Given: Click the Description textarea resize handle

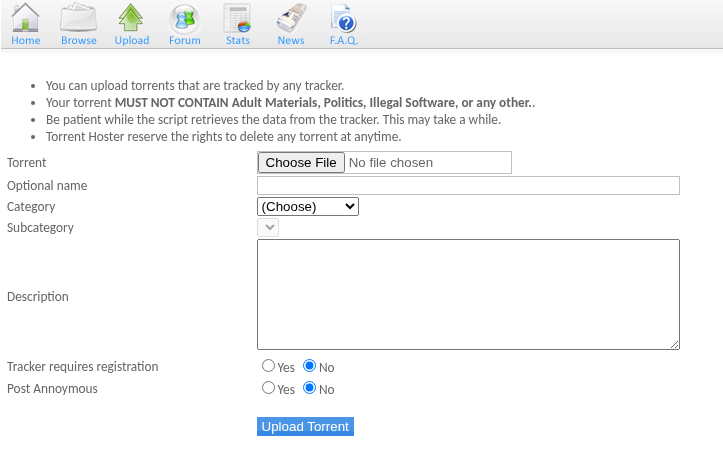Looking at the screenshot, I should 675,344.
